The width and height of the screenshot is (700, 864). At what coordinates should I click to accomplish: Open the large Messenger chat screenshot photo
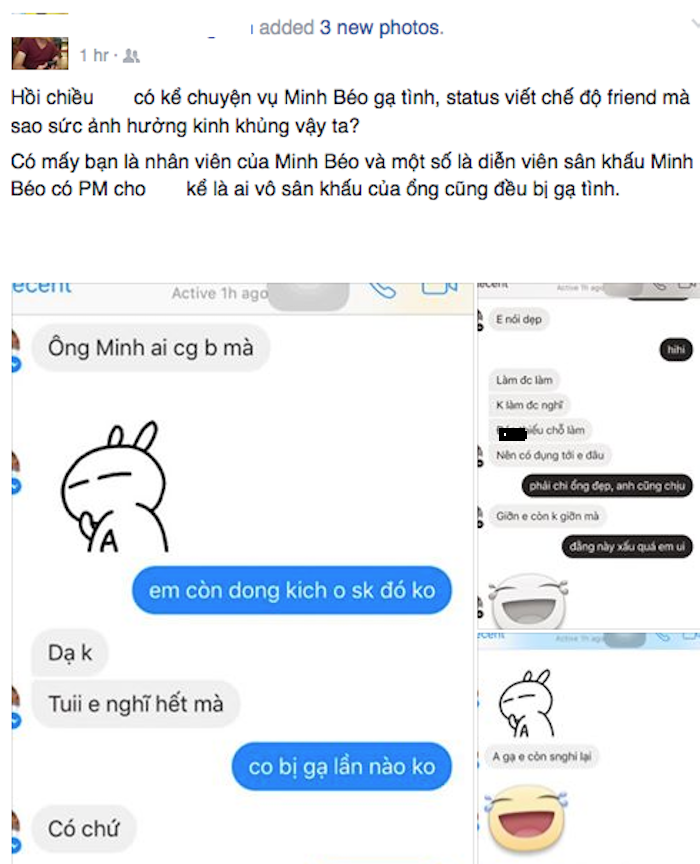[243, 573]
